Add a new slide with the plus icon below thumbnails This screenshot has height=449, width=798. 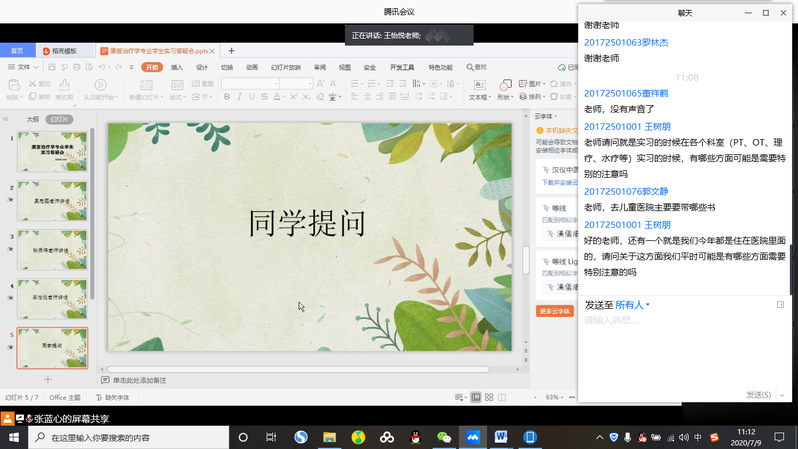pyautogui.click(x=47, y=380)
